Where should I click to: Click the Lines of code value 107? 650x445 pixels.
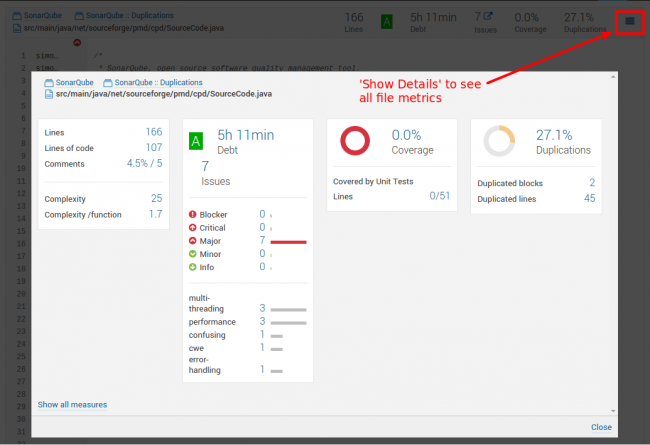154,148
